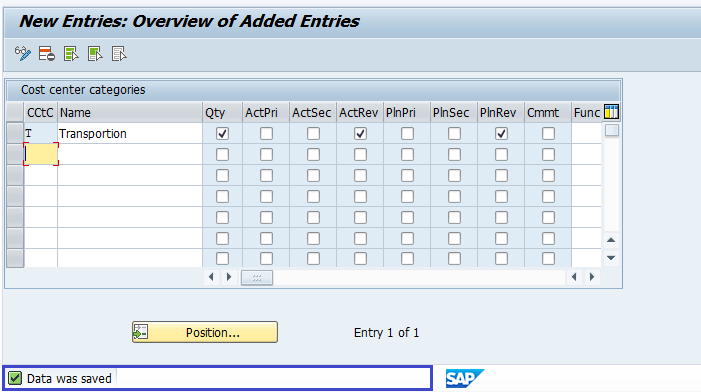This screenshot has height=392, width=701.
Task: Uncheck Qty for Transportion row
Action: (x=222, y=134)
